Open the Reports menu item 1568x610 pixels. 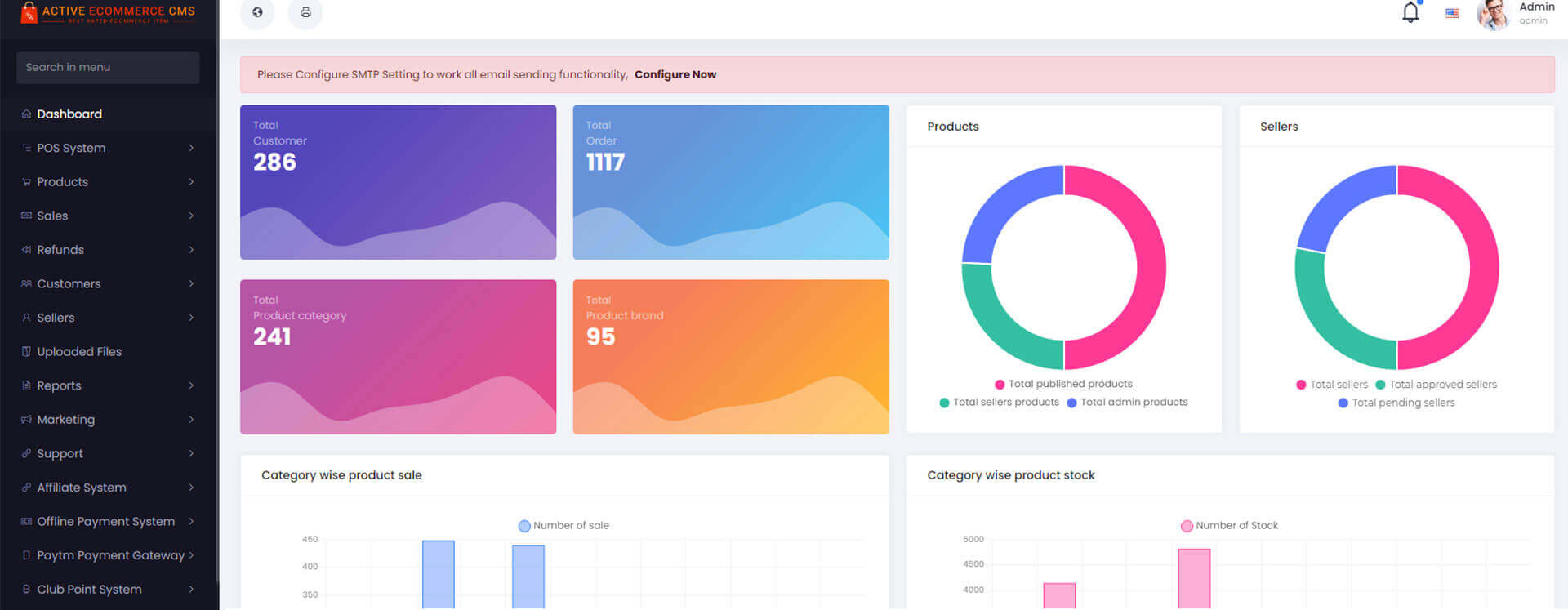click(59, 385)
